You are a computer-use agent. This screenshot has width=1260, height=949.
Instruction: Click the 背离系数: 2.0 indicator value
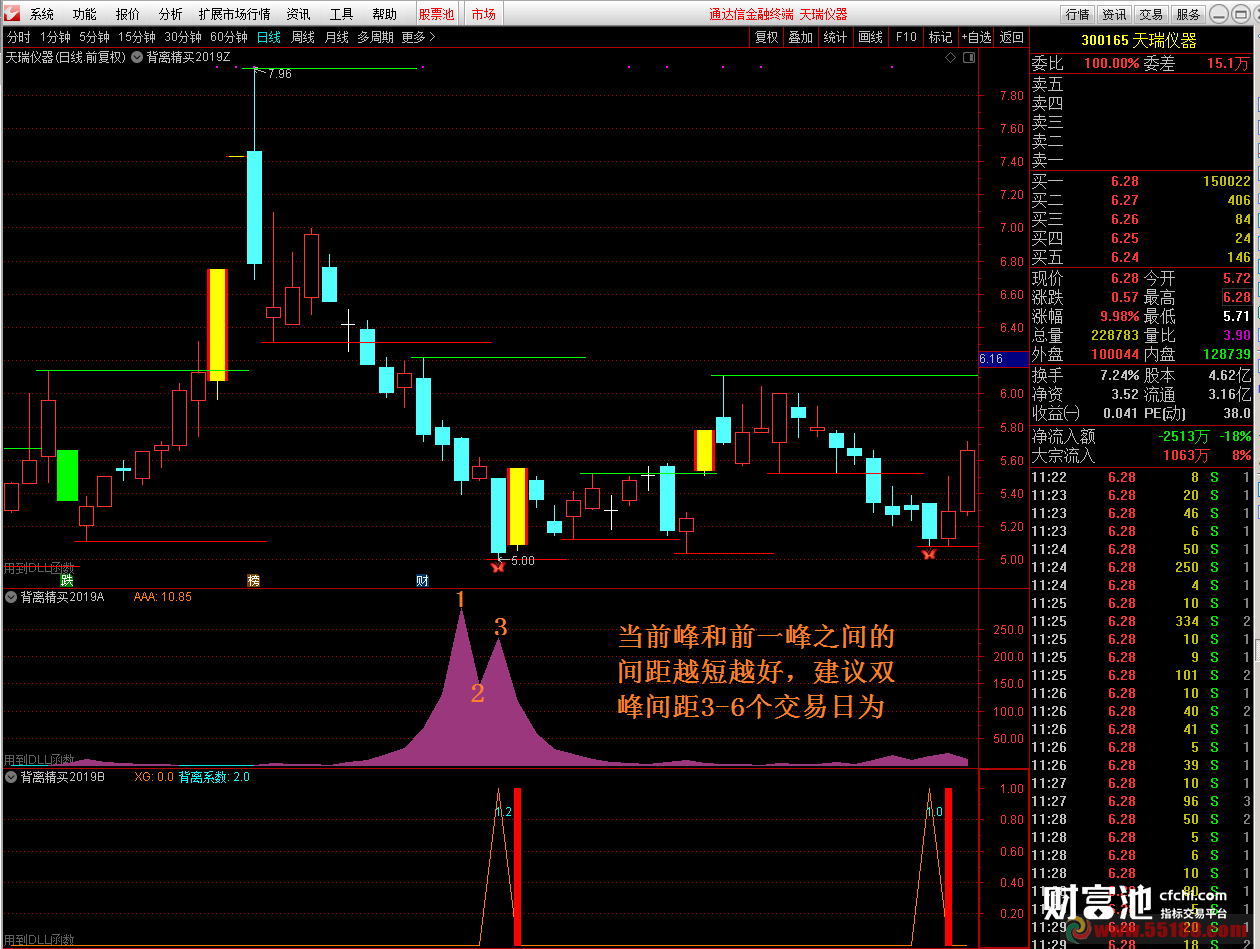click(x=214, y=777)
